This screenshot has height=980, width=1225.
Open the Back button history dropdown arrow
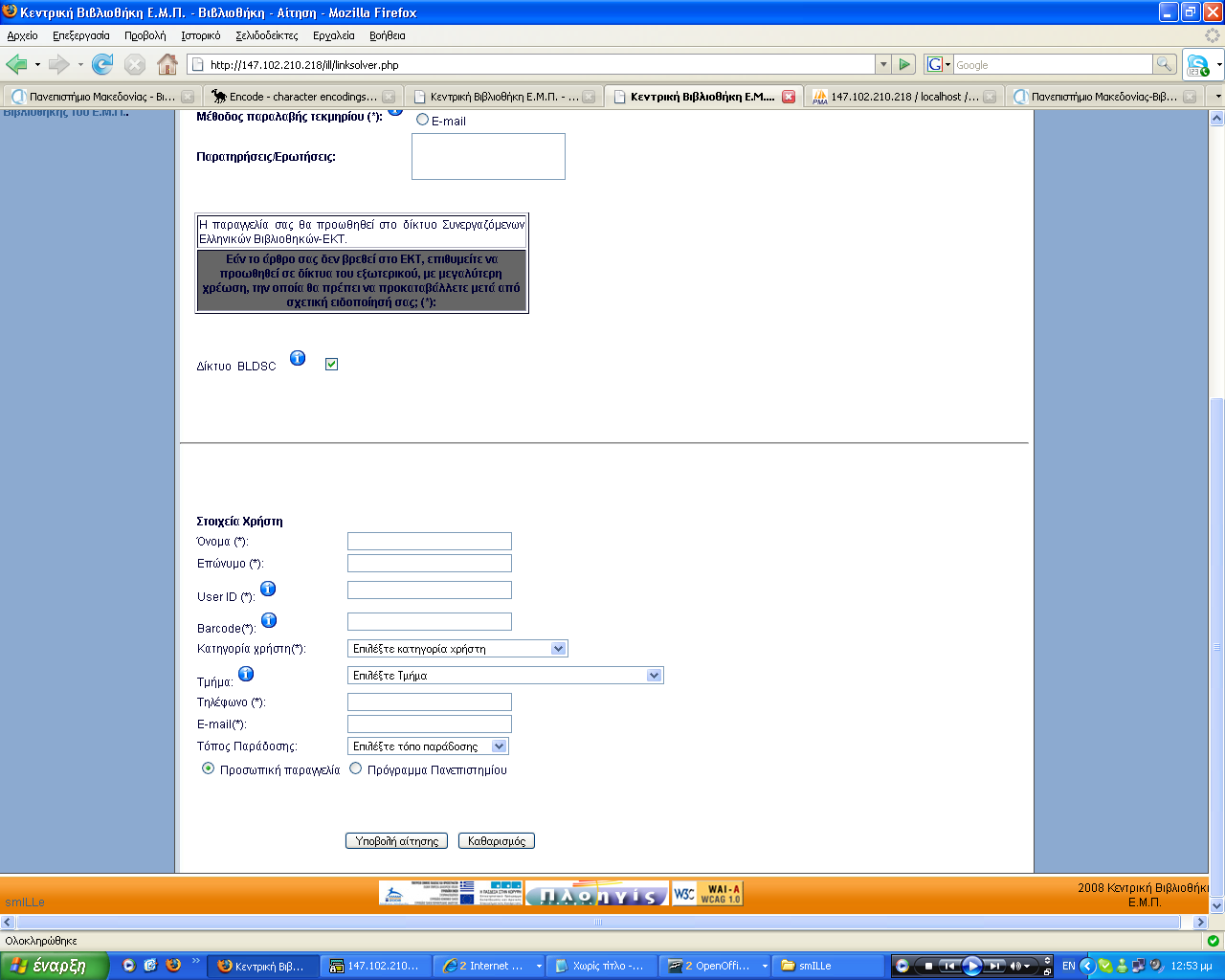click(x=37, y=65)
